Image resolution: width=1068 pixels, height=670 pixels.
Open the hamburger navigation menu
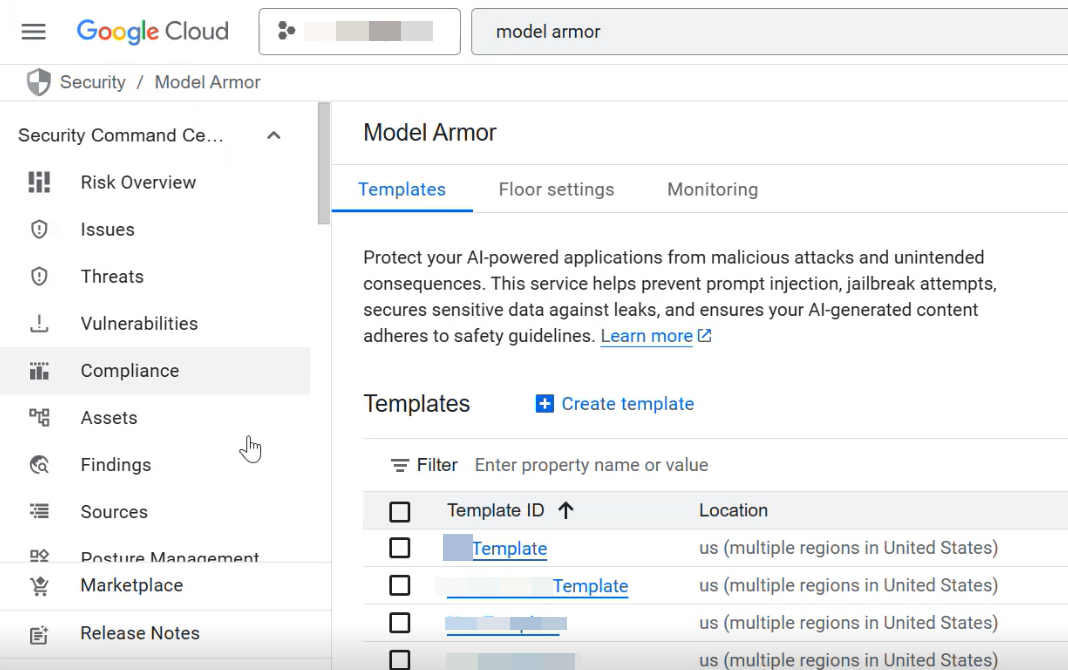(x=34, y=32)
